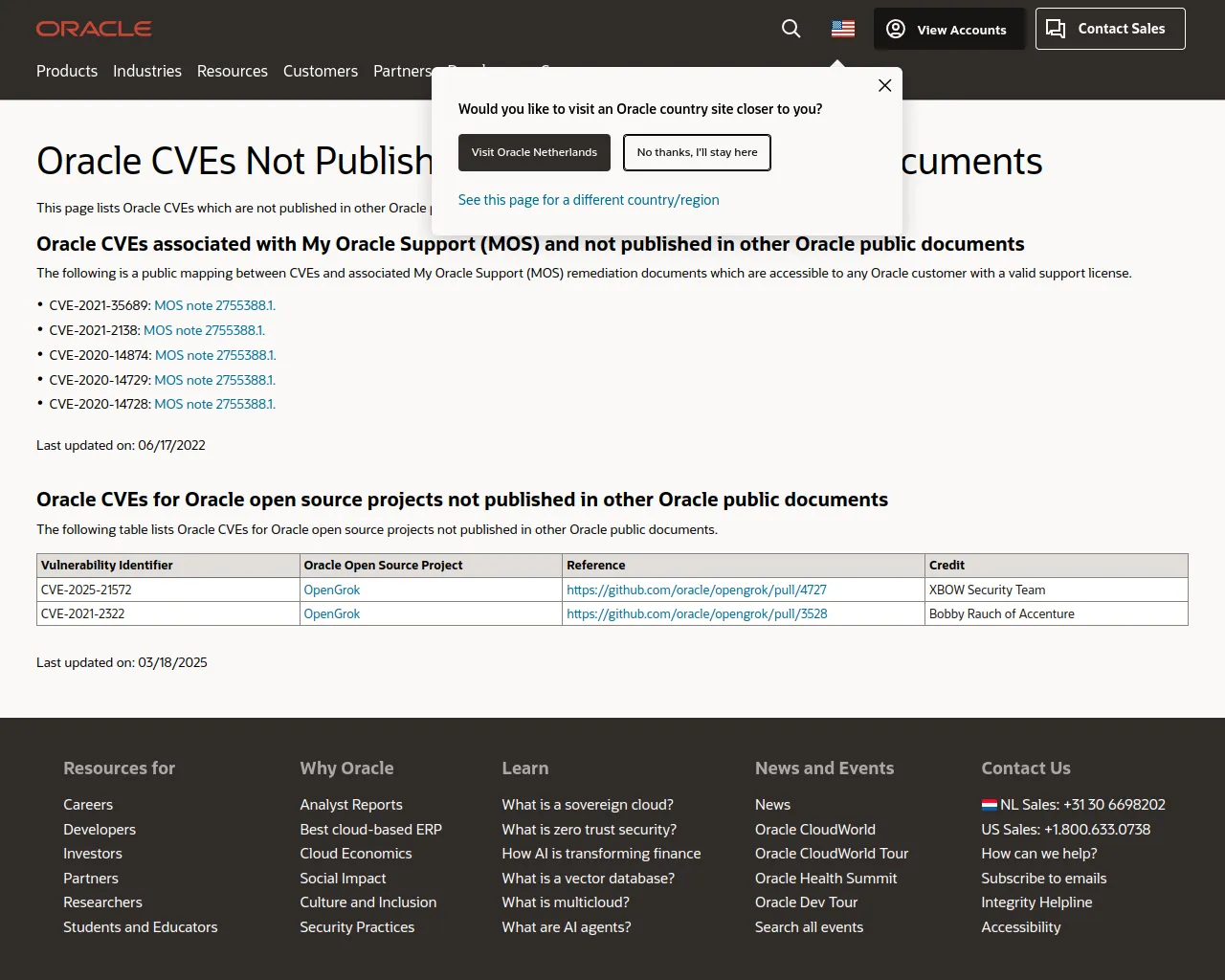Open Best cloud-based ERP link
The image size is (1225, 980).
[x=371, y=830]
